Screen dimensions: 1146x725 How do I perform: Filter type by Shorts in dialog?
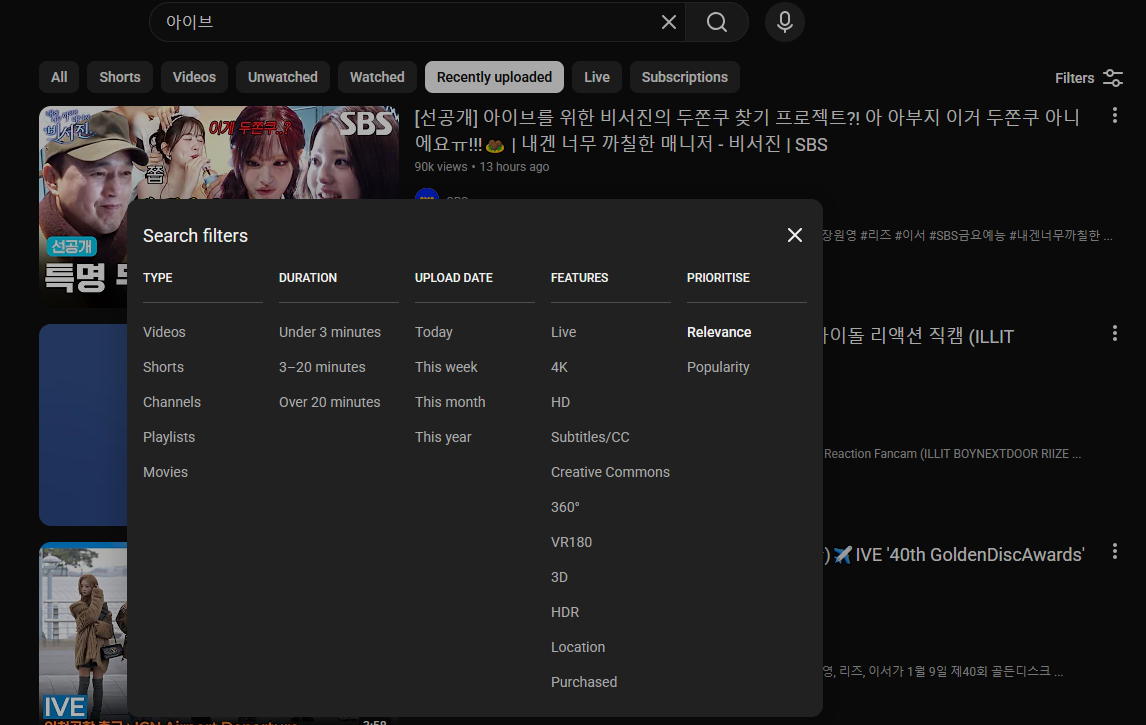(x=164, y=367)
